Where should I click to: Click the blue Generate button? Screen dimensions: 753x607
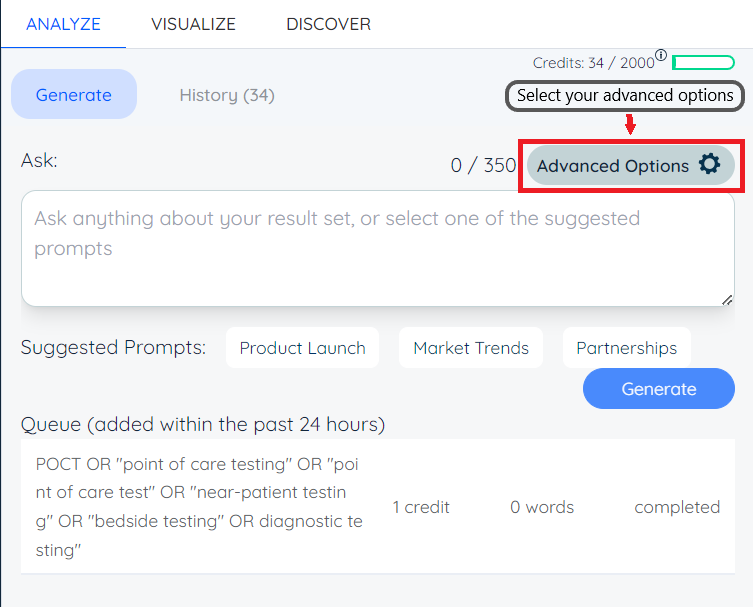(x=658, y=389)
